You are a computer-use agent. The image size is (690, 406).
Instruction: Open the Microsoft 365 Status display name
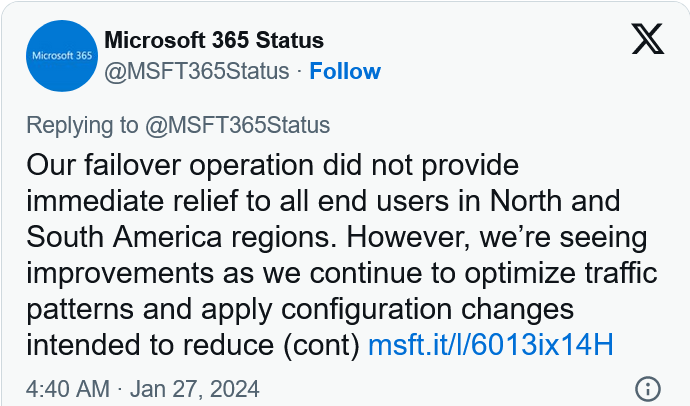point(214,40)
